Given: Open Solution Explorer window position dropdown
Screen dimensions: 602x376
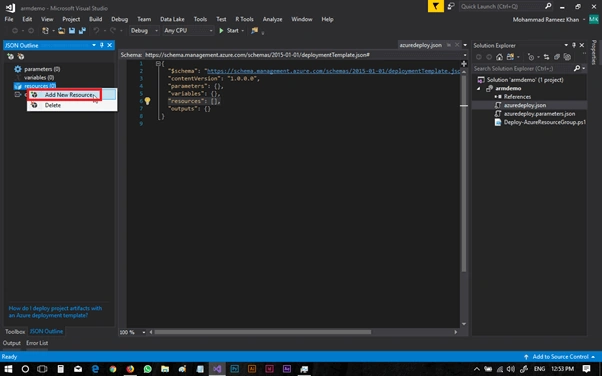Looking at the screenshot, I should 566,45.
